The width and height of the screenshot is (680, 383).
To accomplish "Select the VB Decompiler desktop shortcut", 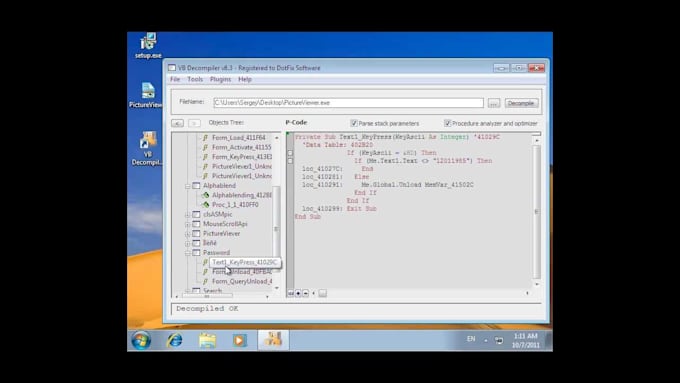I will click(147, 148).
